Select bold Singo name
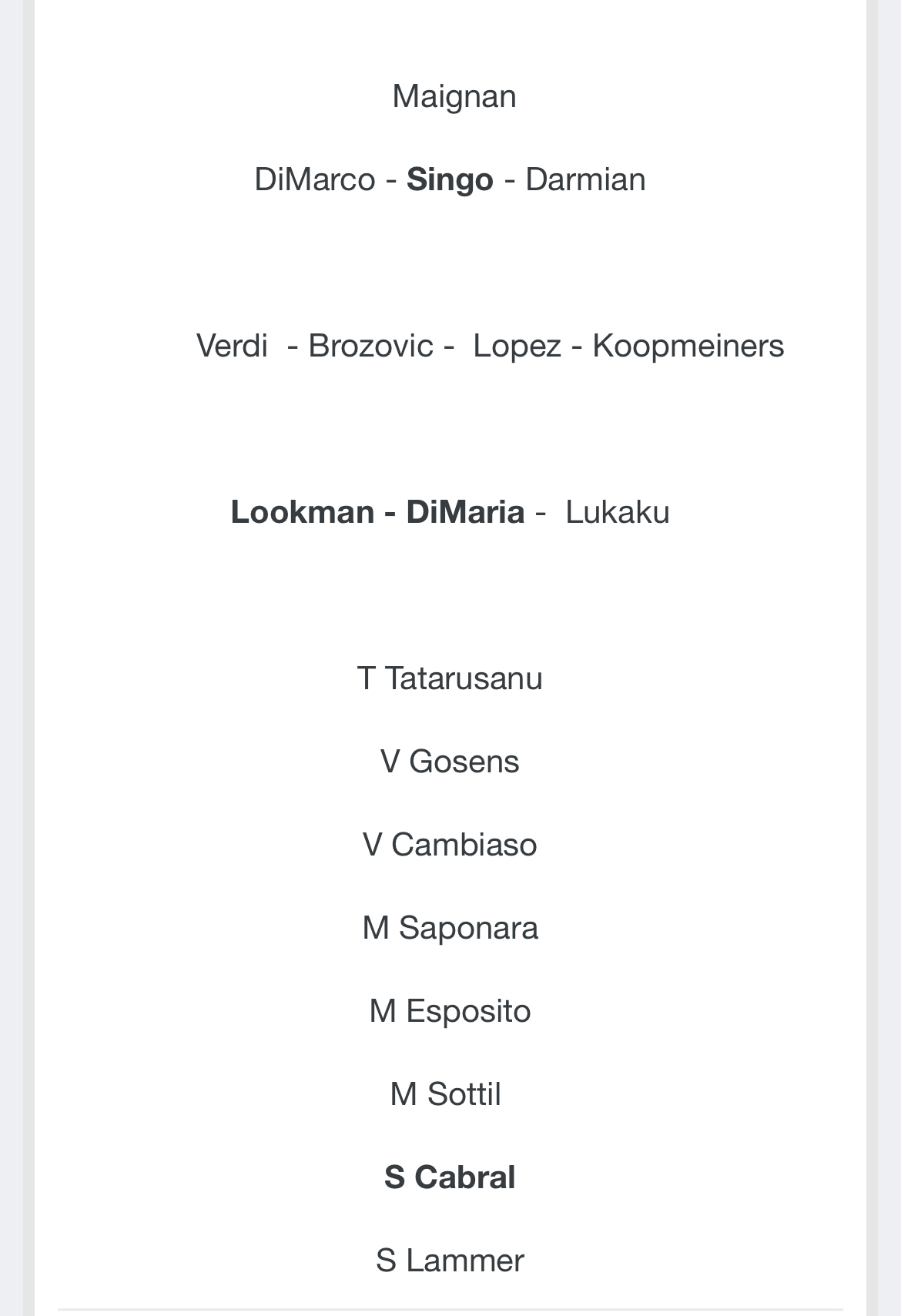This screenshot has width=901, height=1316. click(x=450, y=180)
